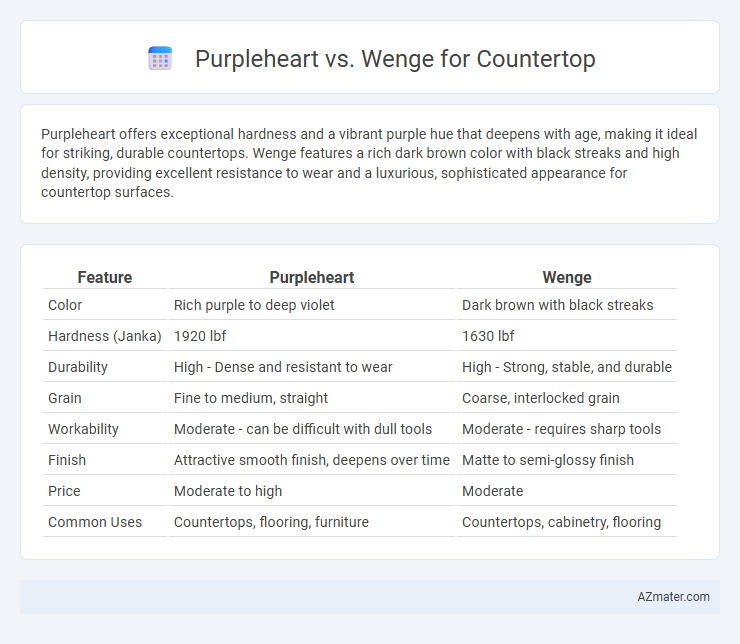Image resolution: width=740 pixels, height=644 pixels.
Task: Select the Moderate to high price cell
Action: [228, 491]
